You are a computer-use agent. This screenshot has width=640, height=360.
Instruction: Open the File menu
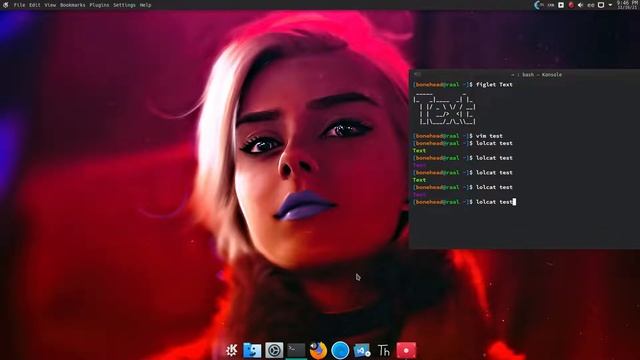[19, 5]
